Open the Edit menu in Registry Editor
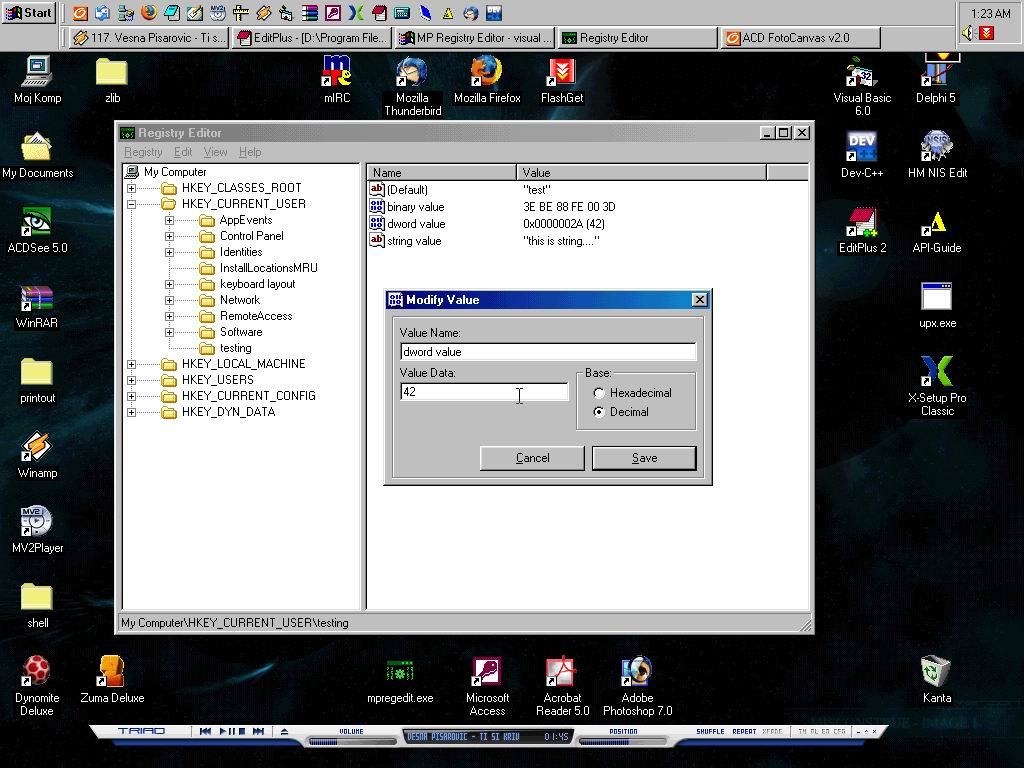 (x=183, y=152)
